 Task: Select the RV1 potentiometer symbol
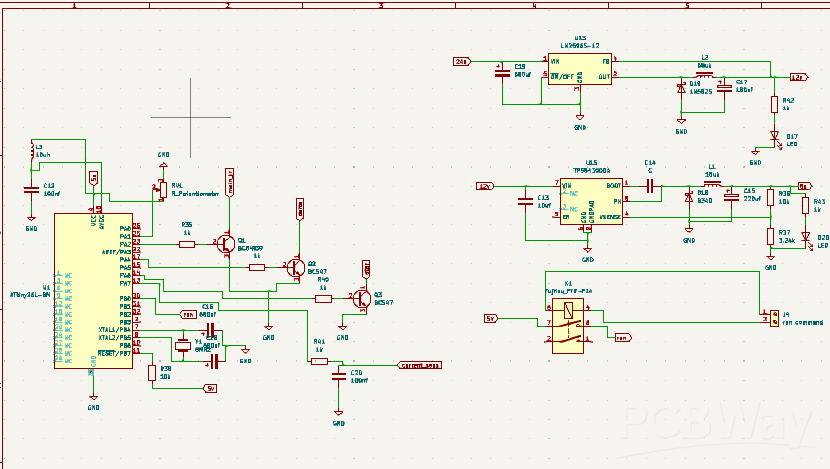coord(161,188)
